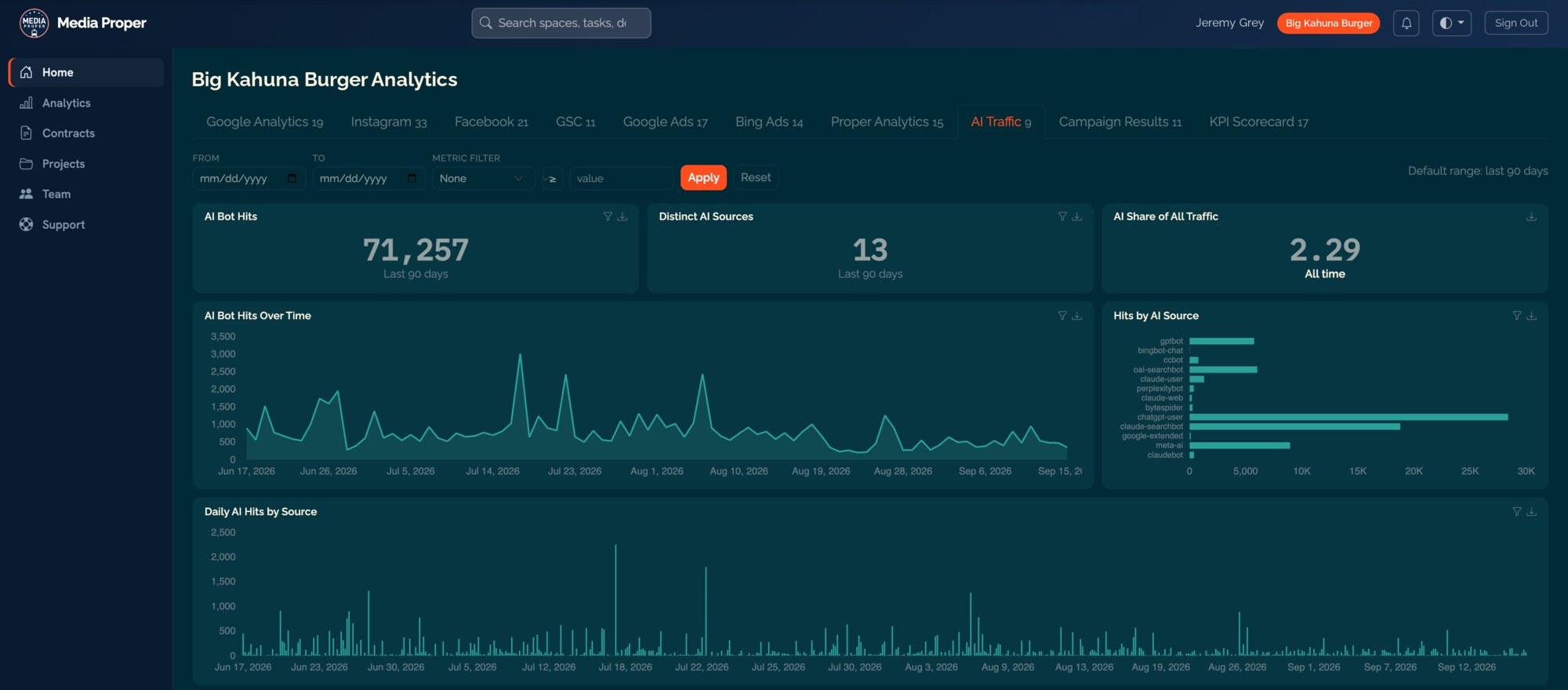Download AI Bot Hits Over Time chart
This screenshot has width=1568, height=690.
pos(1077,315)
